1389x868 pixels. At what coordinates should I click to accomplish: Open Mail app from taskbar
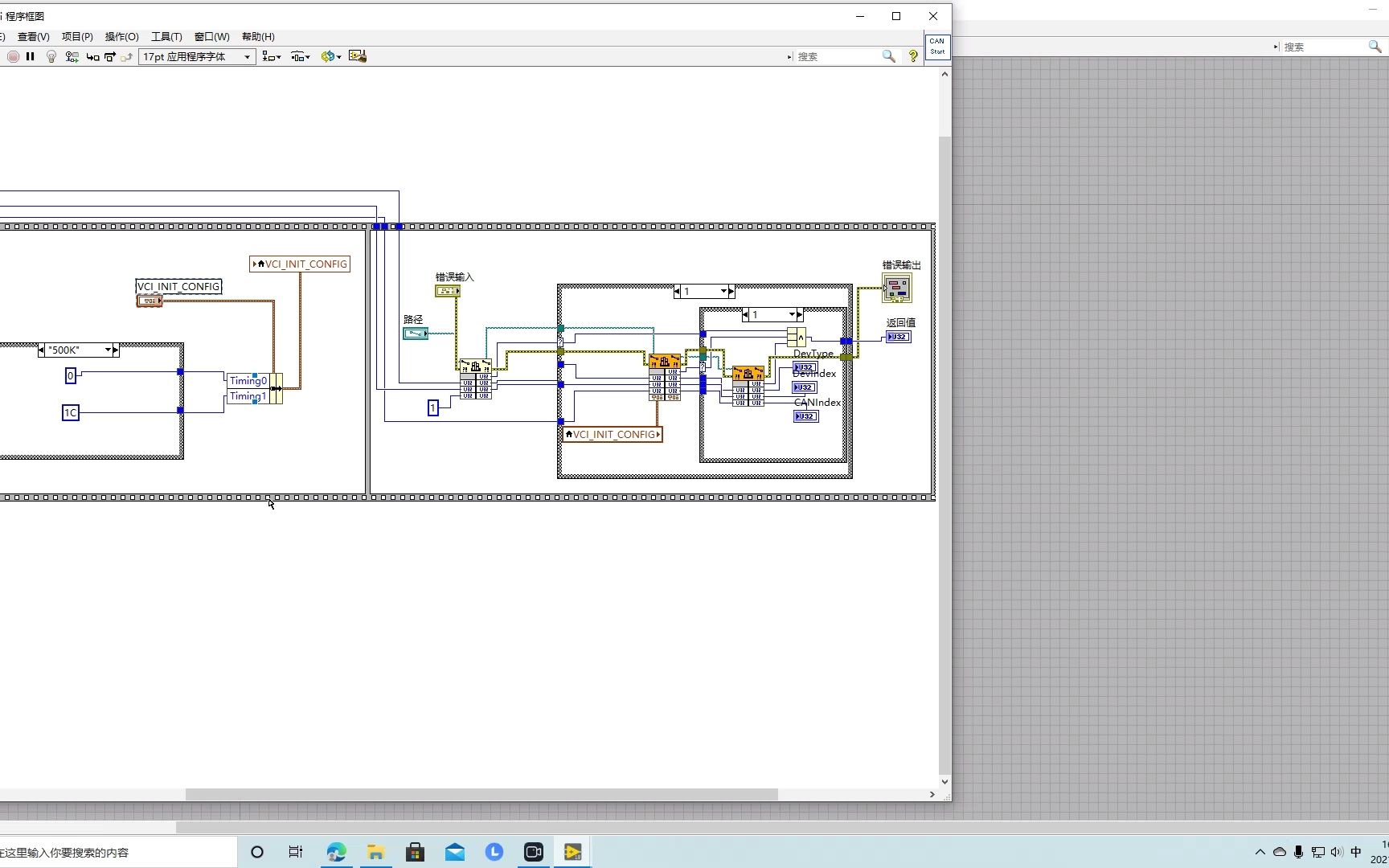(x=454, y=852)
